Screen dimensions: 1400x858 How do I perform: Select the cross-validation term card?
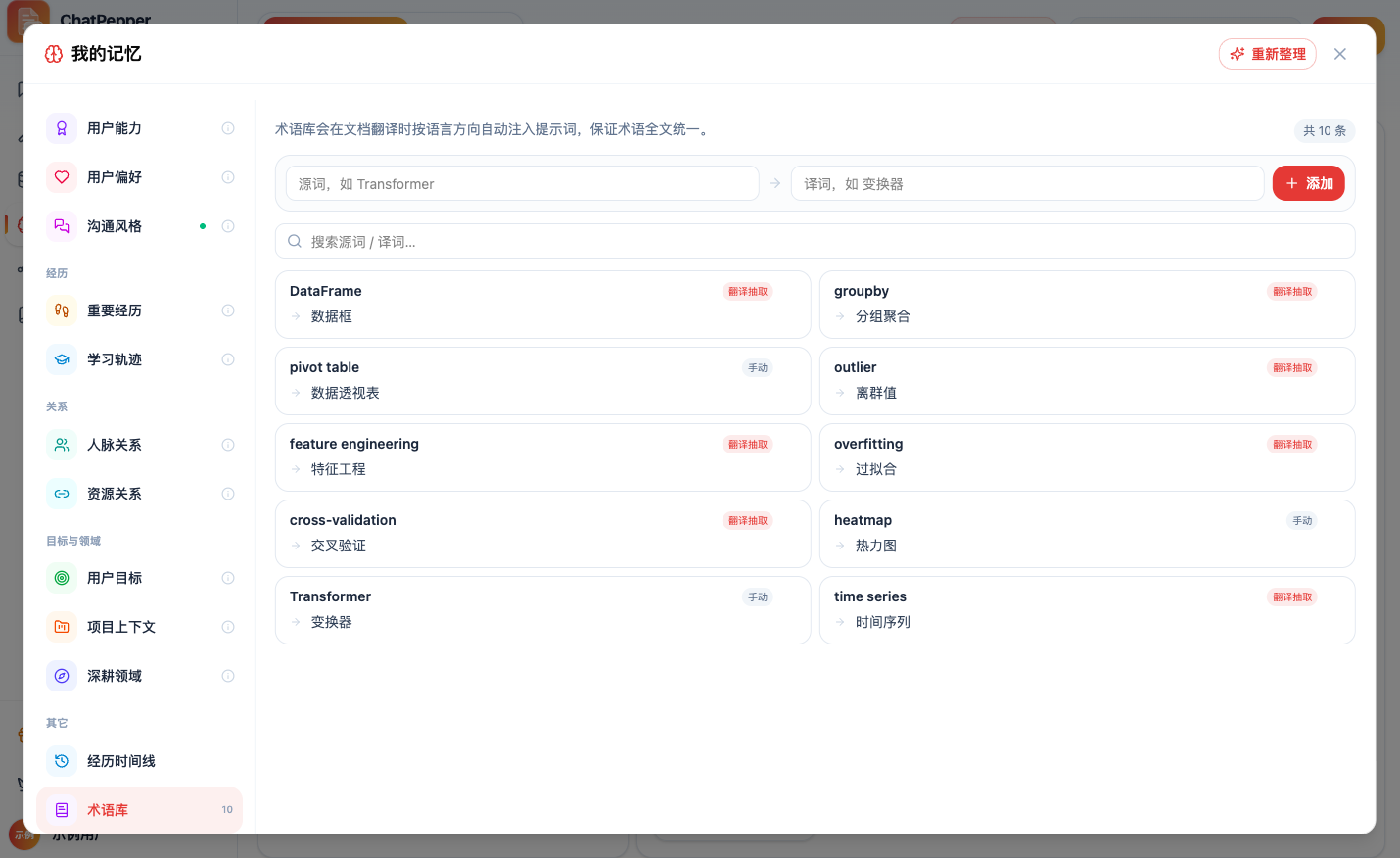[x=543, y=534]
